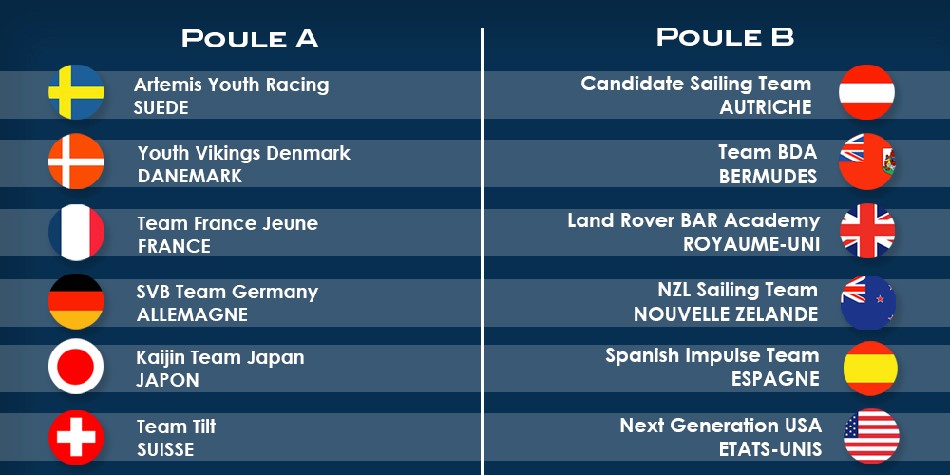950x475 pixels.
Task: Click the Denmark flag icon
Action: pos(76,161)
